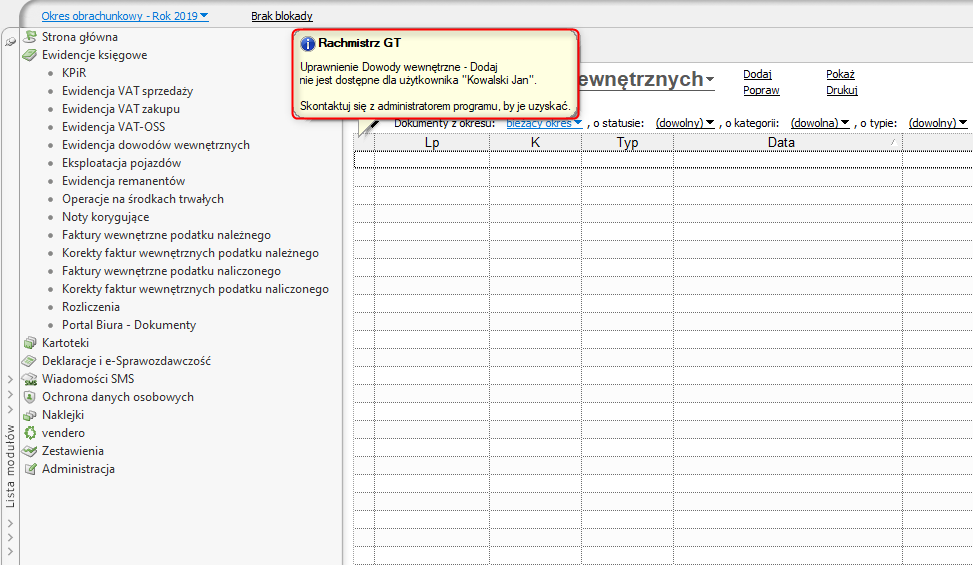Click the Naklejki module icon
This screenshot has height=565, width=973.
click(x=29, y=414)
